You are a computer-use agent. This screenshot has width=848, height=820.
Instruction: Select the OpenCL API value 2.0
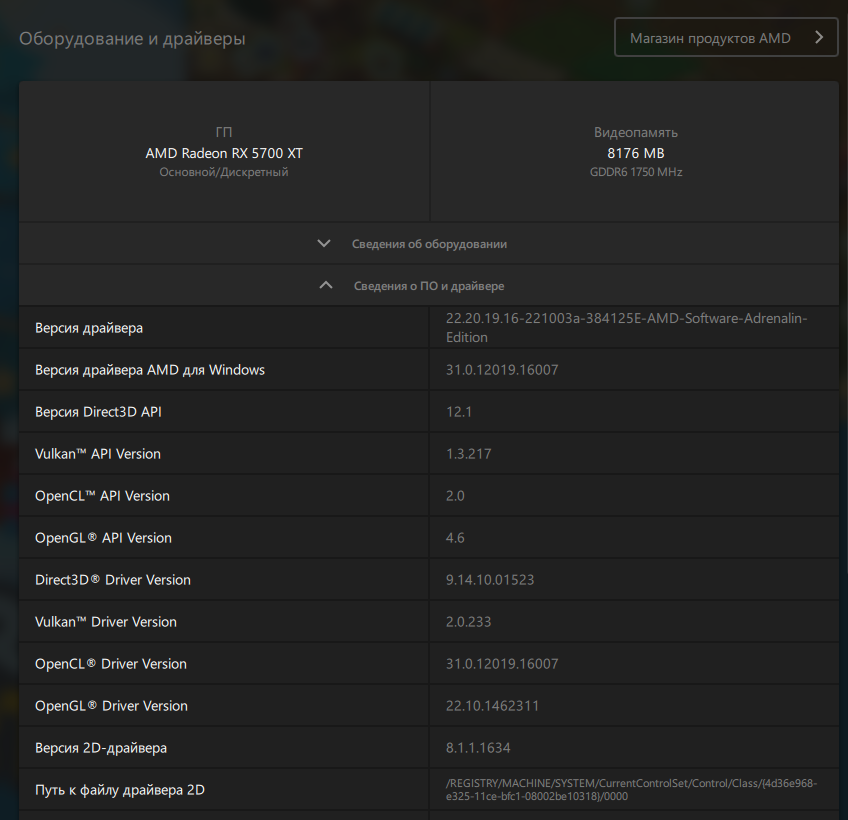click(455, 496)
